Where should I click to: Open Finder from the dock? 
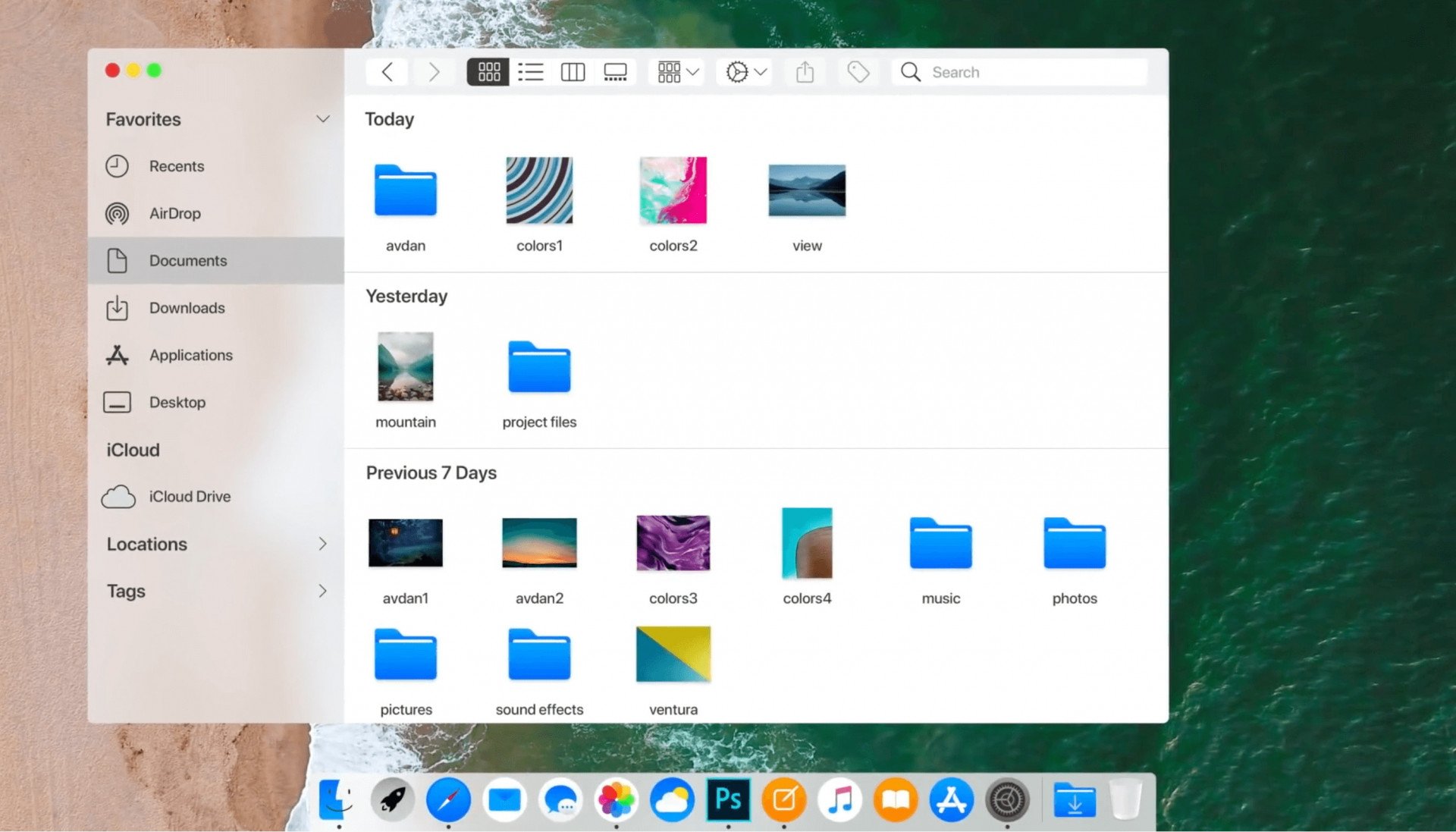tap(337, 799)
